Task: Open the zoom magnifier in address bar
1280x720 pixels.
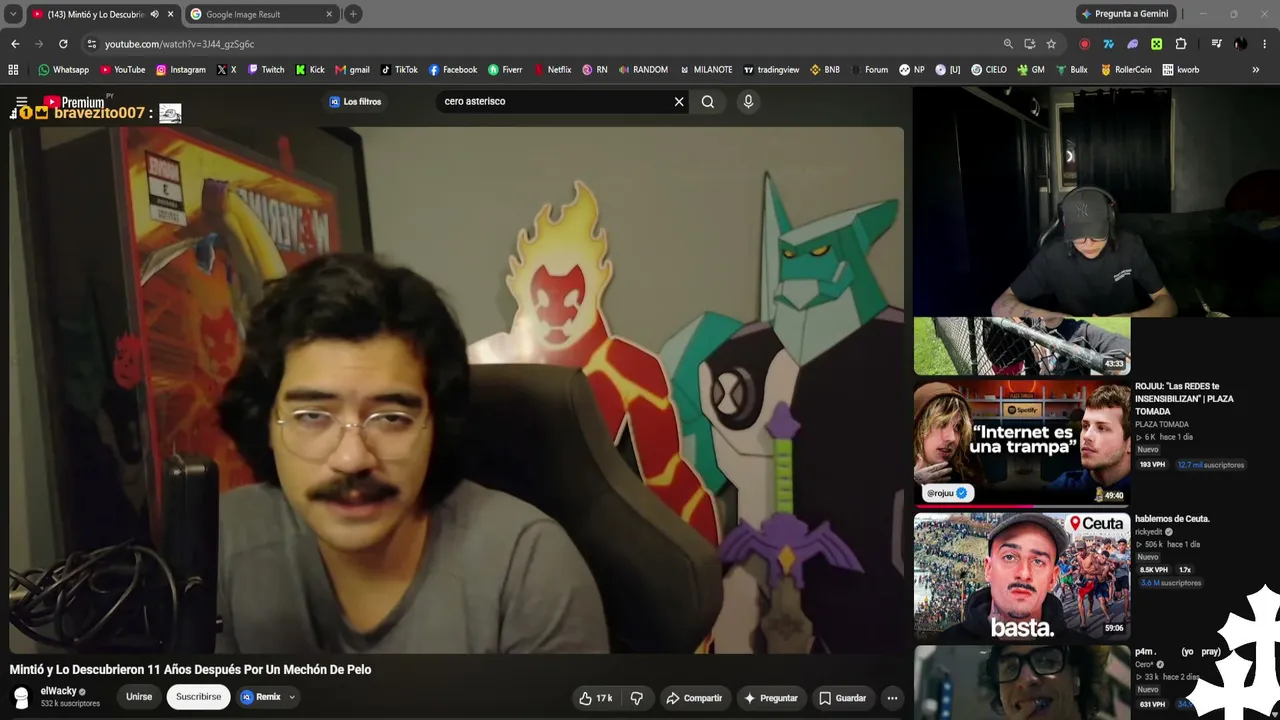Action: tap(1008, 44)
